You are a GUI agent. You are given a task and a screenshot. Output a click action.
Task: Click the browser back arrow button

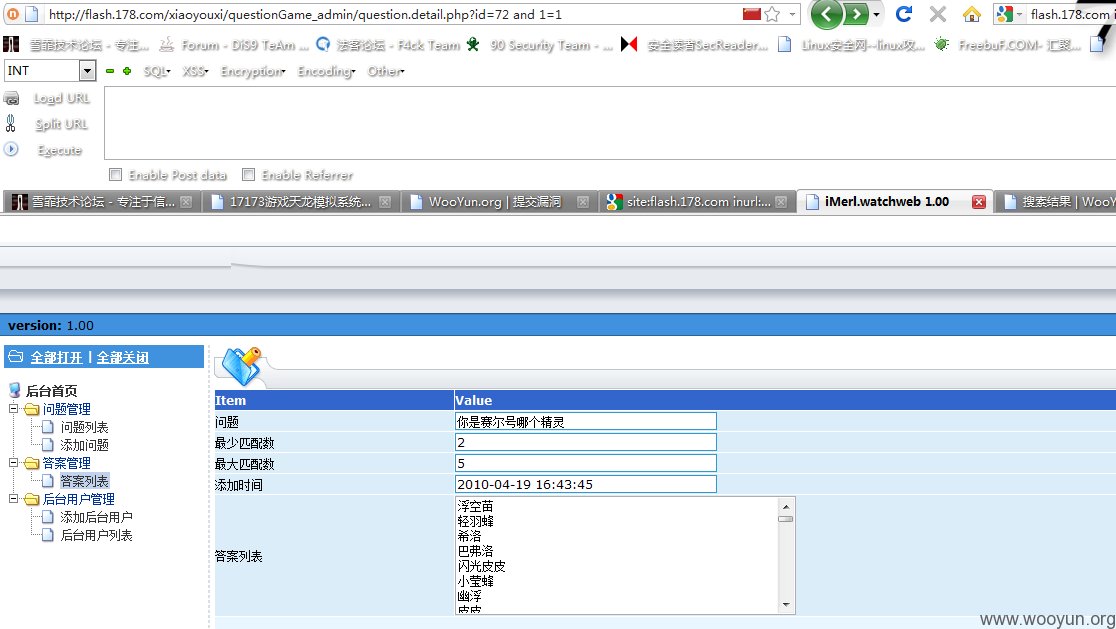click(826, 14)
